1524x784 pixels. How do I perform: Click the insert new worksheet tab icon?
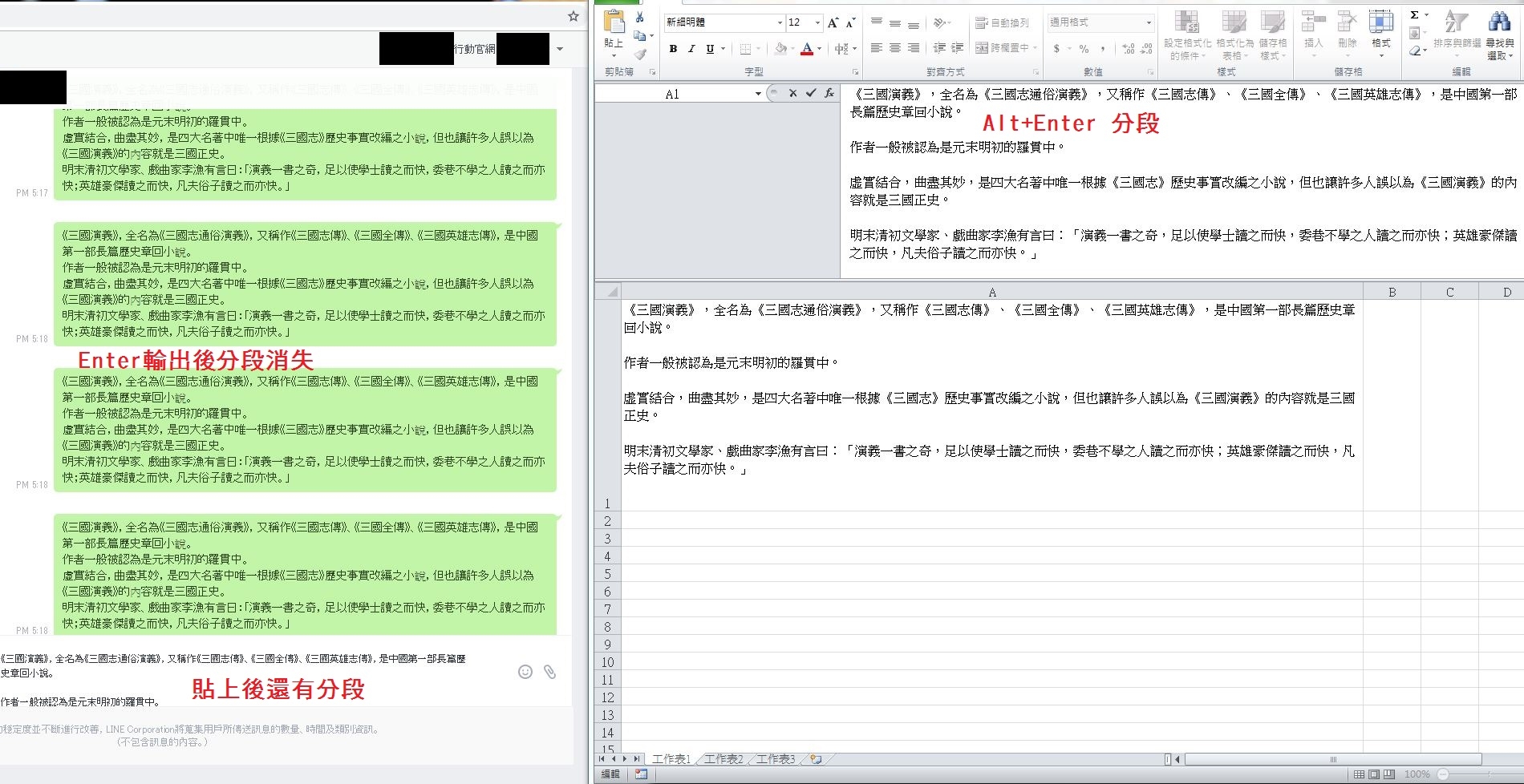coord(817,759)
